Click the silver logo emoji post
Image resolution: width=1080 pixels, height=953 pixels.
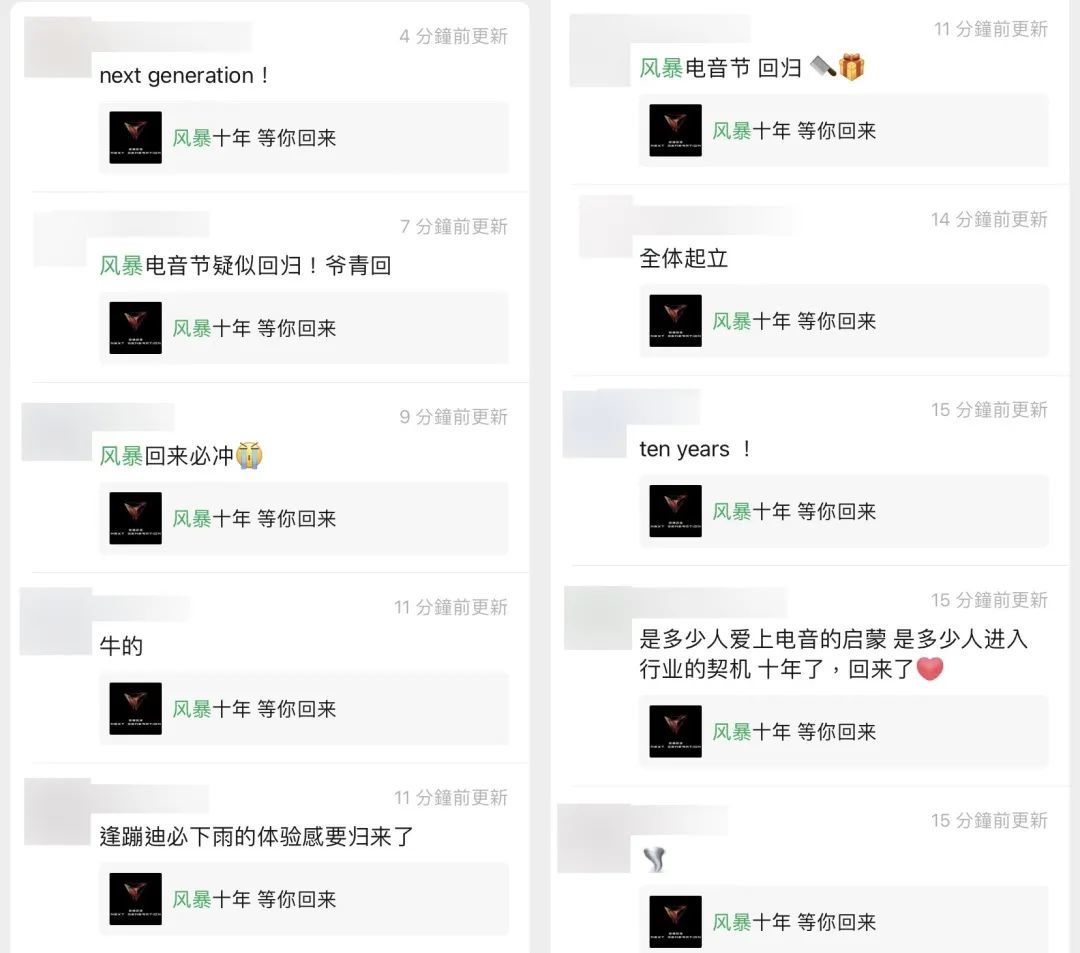point(654,859)
